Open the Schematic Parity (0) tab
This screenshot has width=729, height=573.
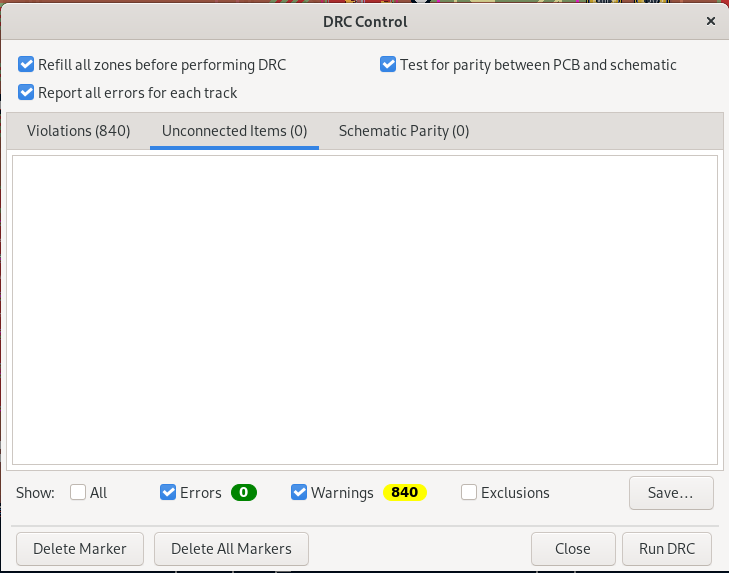[404, 131]
